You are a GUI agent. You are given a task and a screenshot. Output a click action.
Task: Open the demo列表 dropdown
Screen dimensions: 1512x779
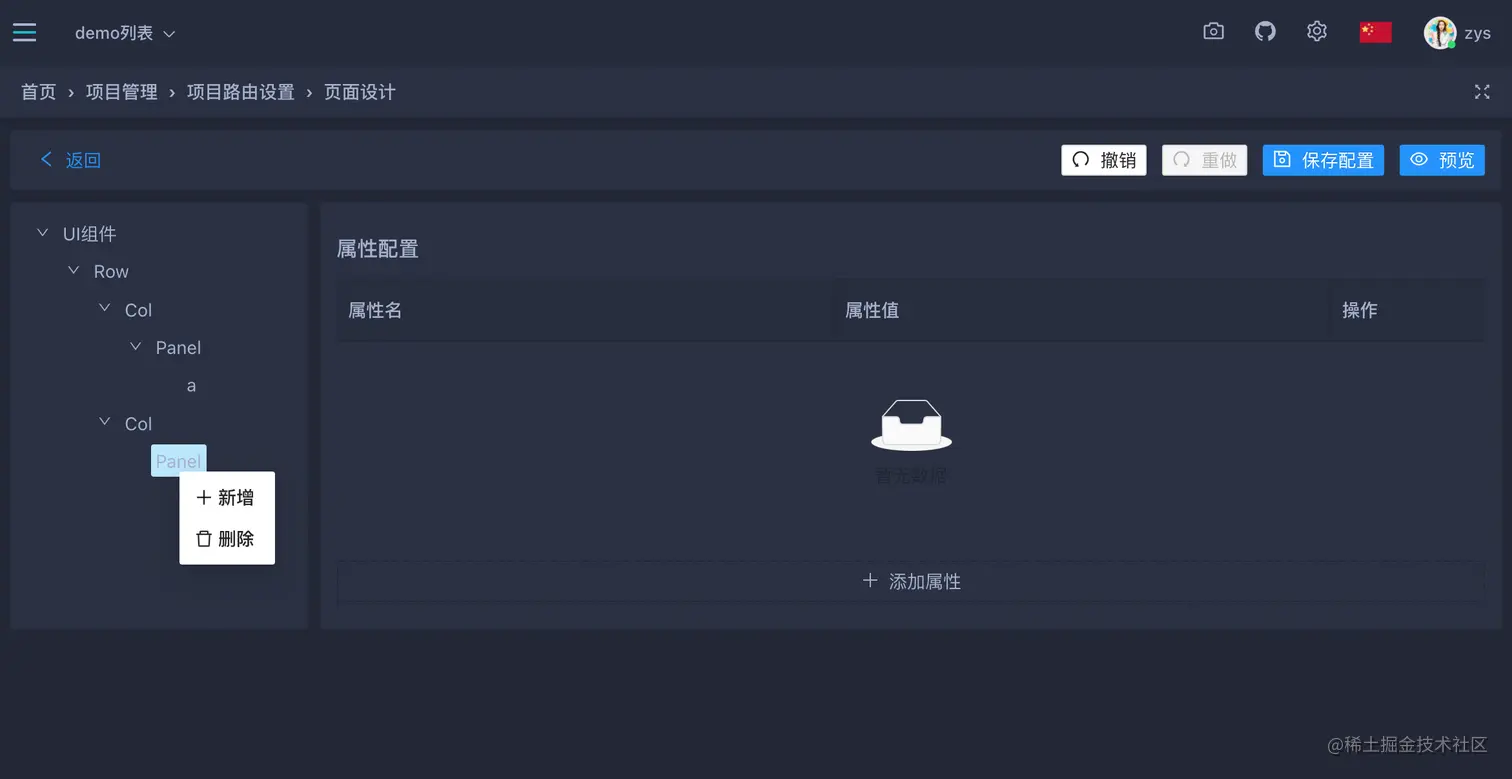(x=125, y=33)
